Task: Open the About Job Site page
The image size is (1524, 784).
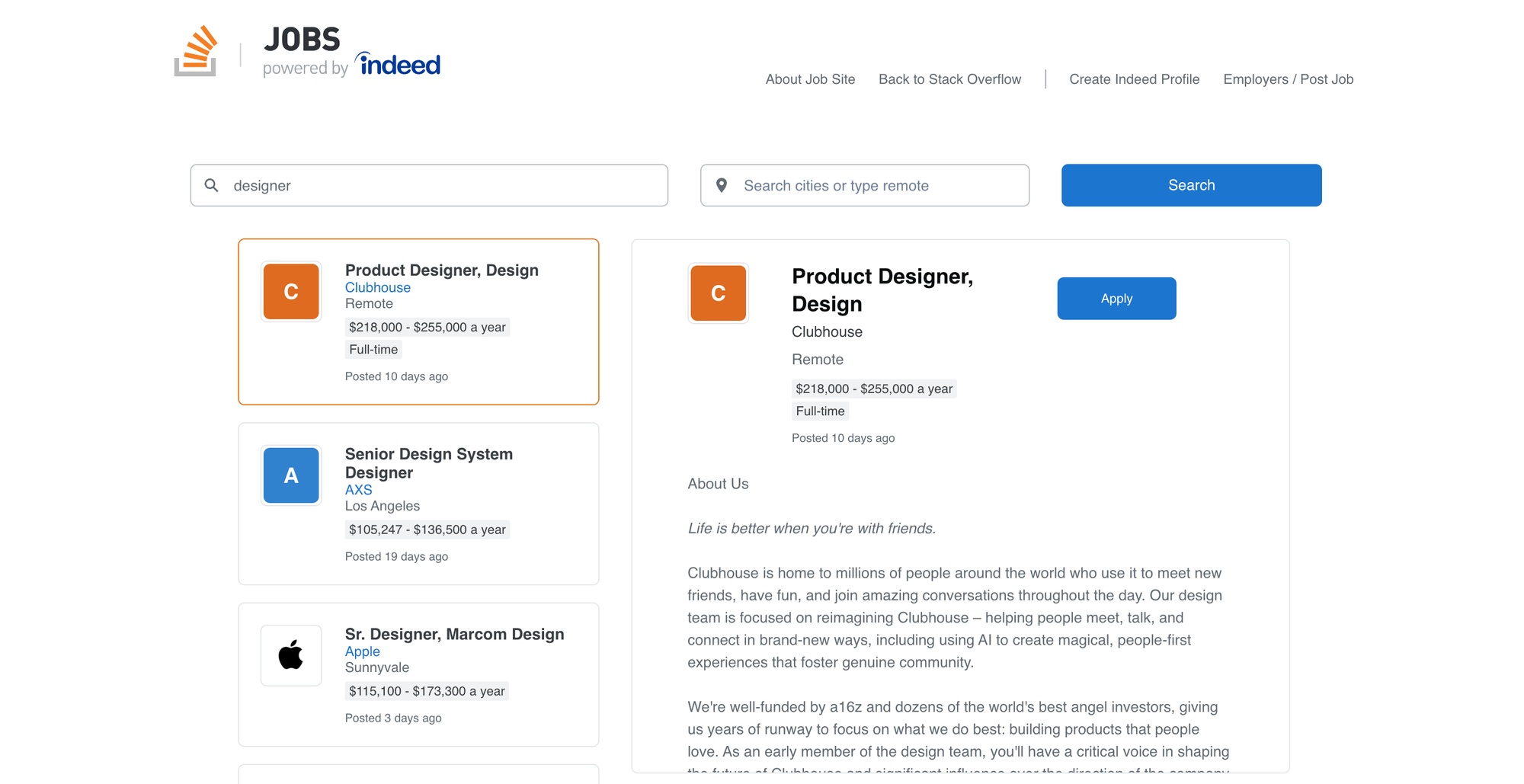Action: click(x=810, y=79)
